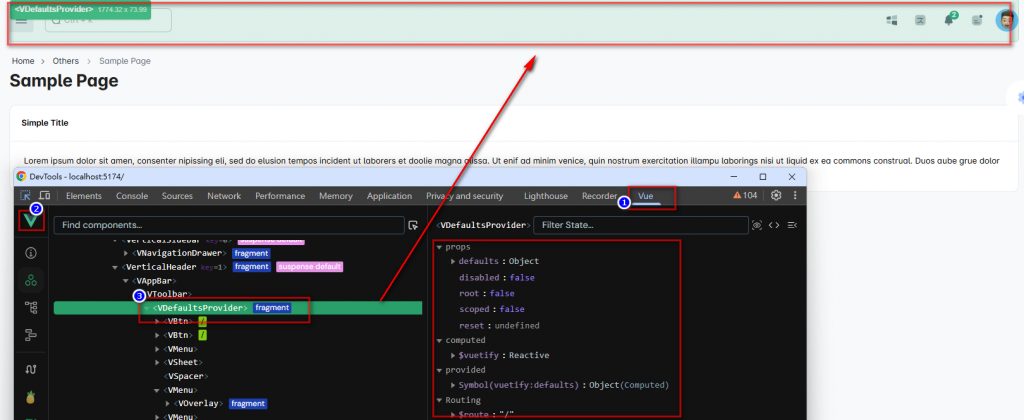This screenshot has width=1024, height=420.
Task: Open the Lighthouse tab
Action: click(x=545, y=196)
